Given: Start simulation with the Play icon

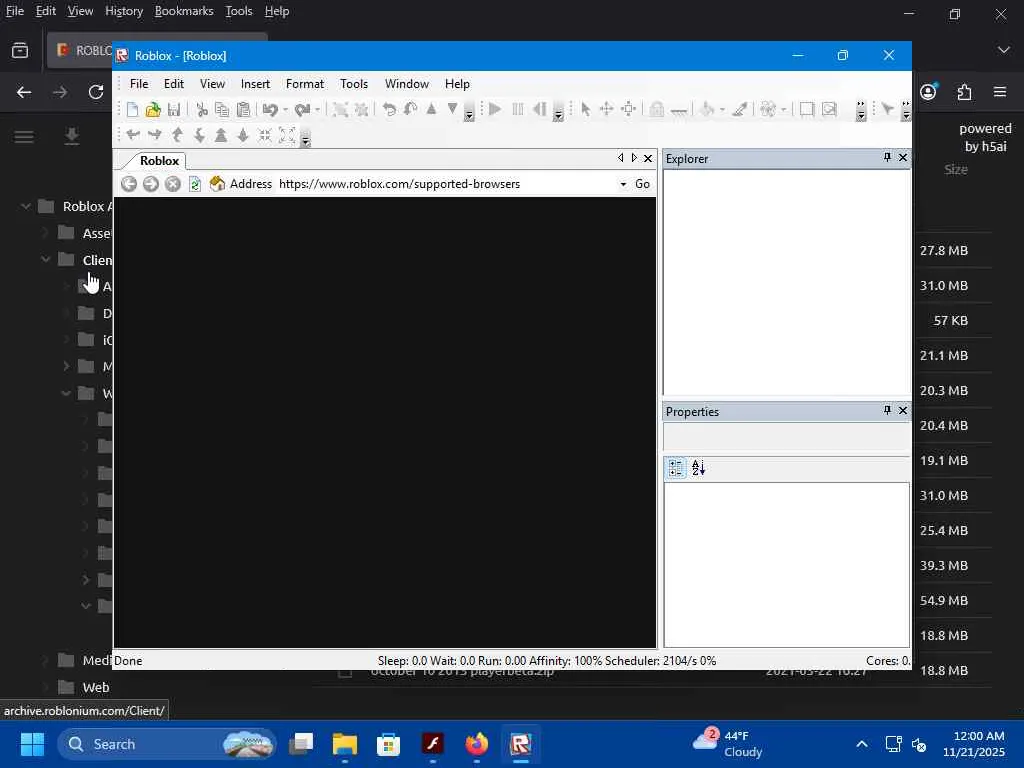Looking at the screenshot, I should coord(495,110).
